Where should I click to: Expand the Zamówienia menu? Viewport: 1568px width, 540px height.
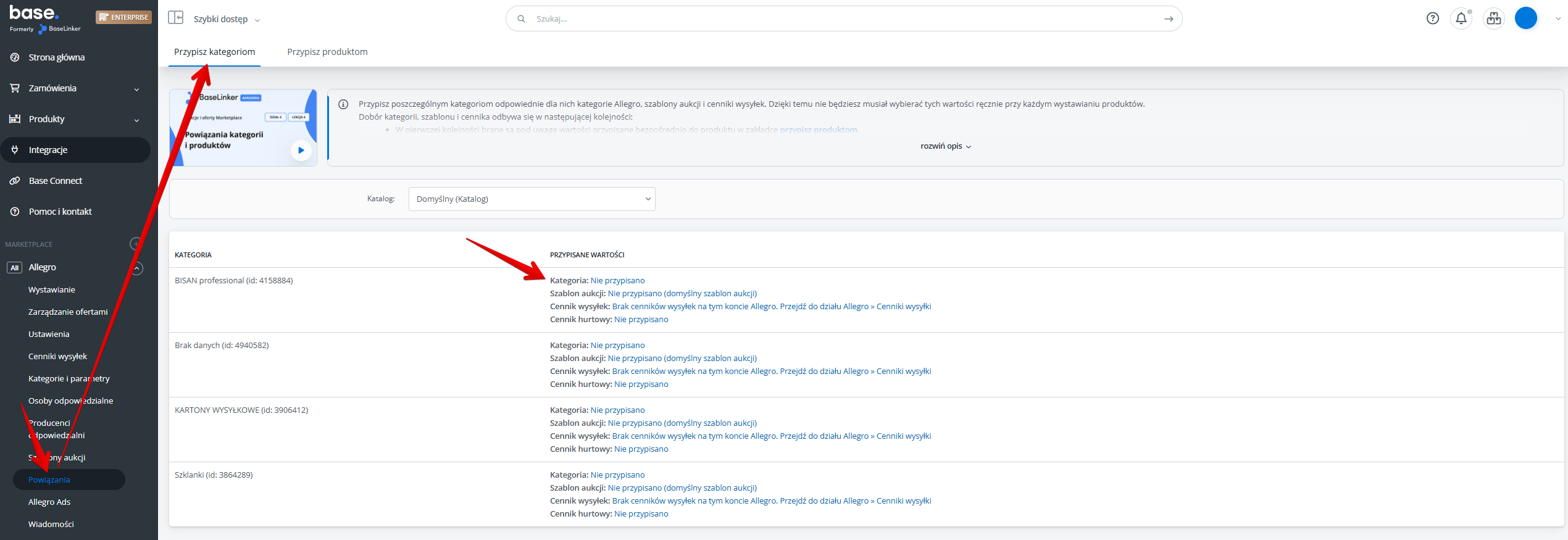coord(136,89)
